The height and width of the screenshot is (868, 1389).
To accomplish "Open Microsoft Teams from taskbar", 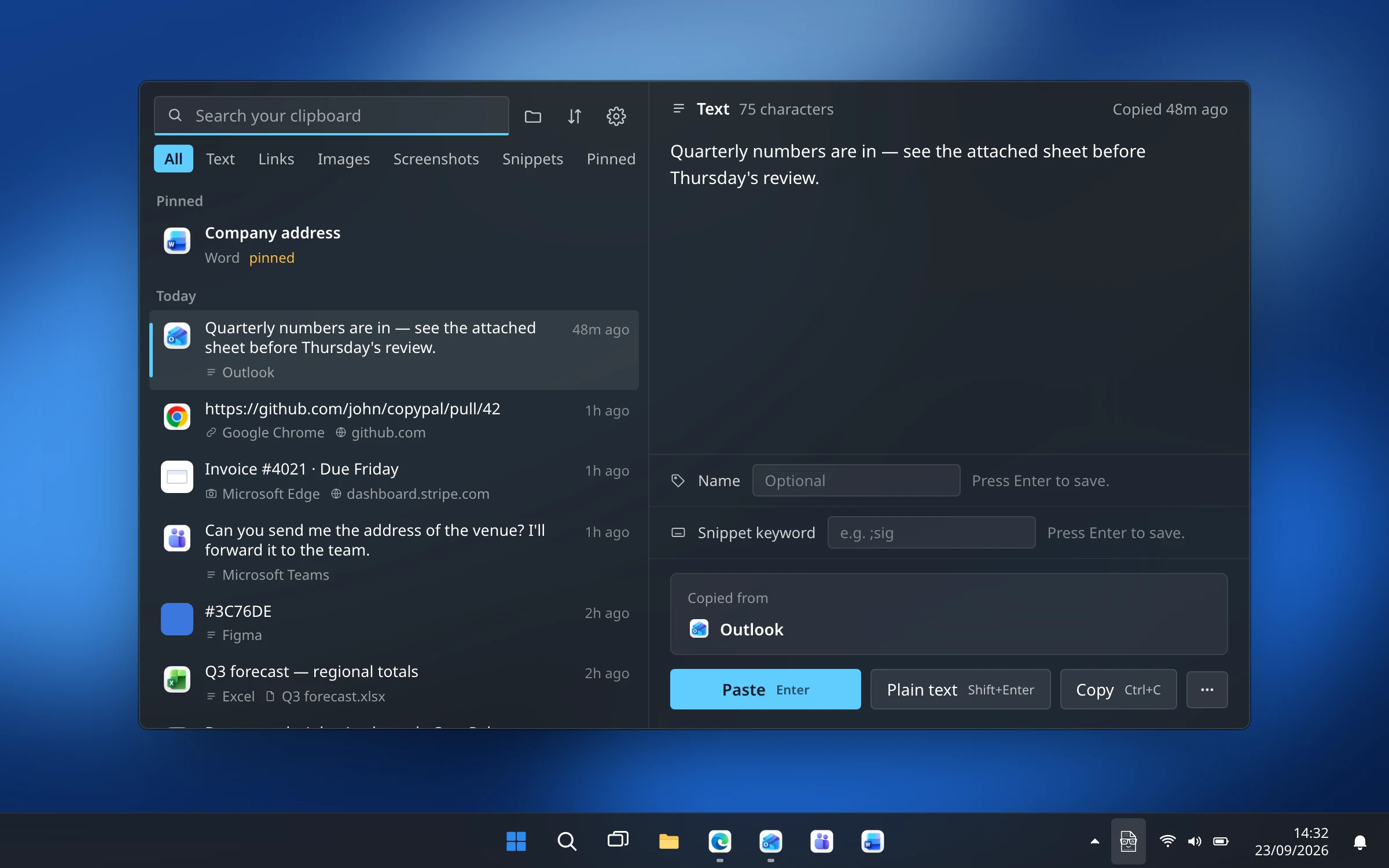I will [821, 841].
